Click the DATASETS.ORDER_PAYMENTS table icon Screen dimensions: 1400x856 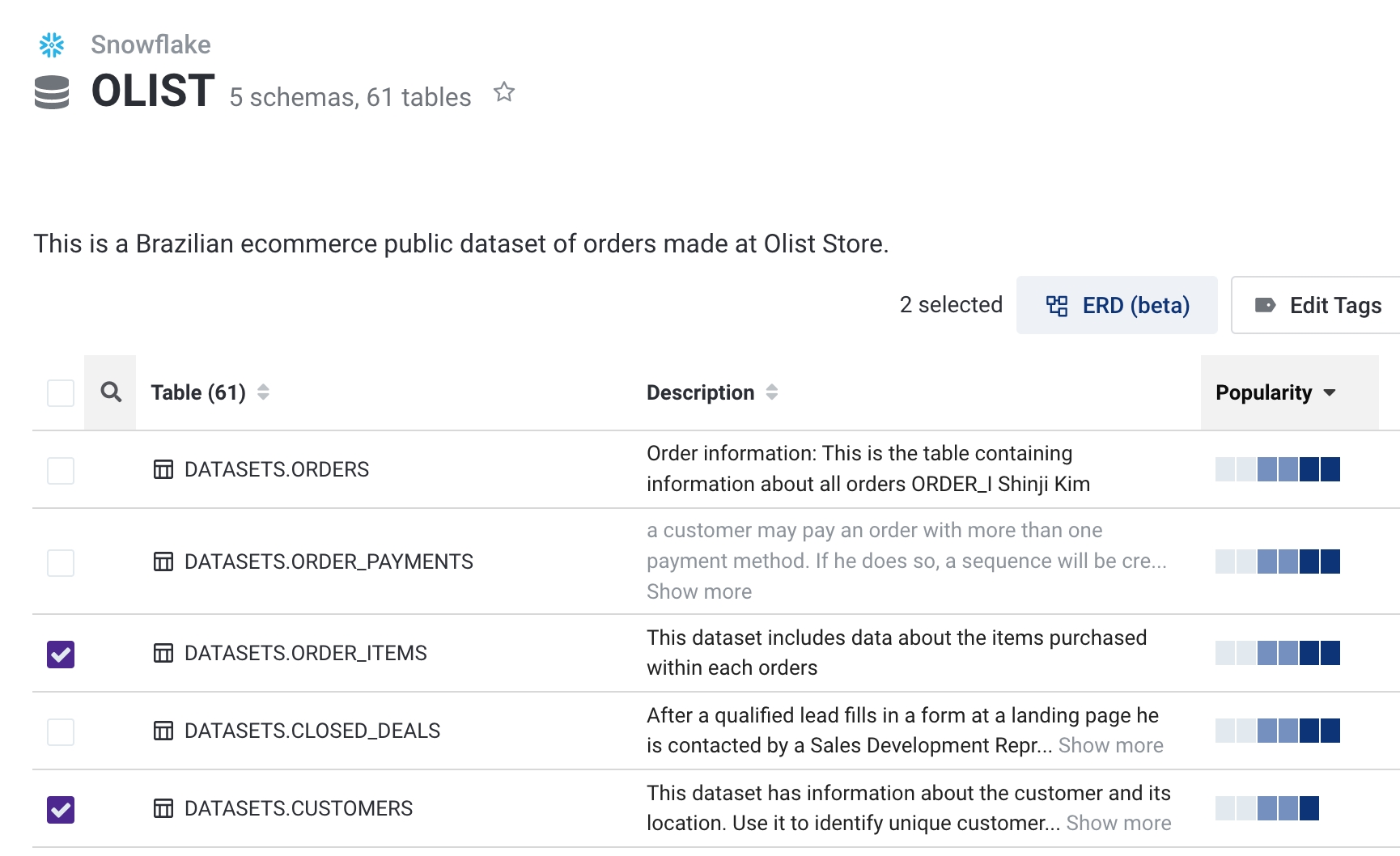pyautogui.click(x=163, y=562)
